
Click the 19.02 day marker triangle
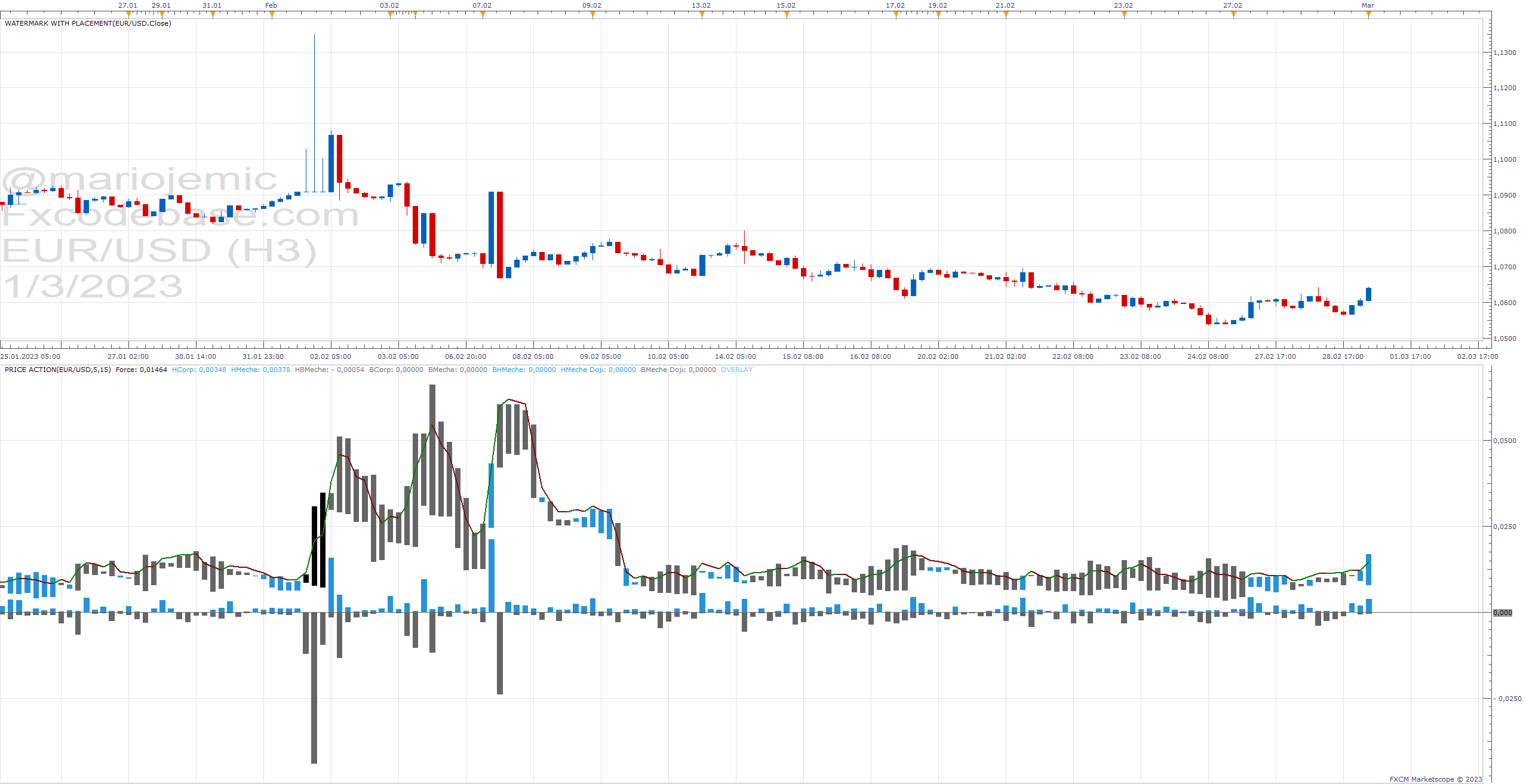point(938,15)
